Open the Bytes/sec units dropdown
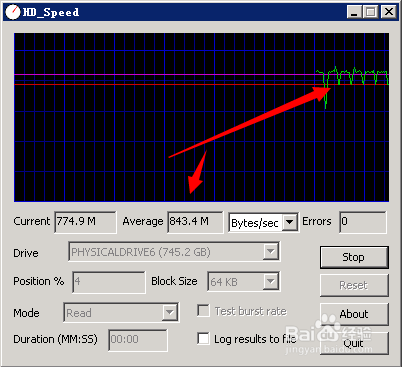This screenshot has height=367, width=402. point(290,222)
